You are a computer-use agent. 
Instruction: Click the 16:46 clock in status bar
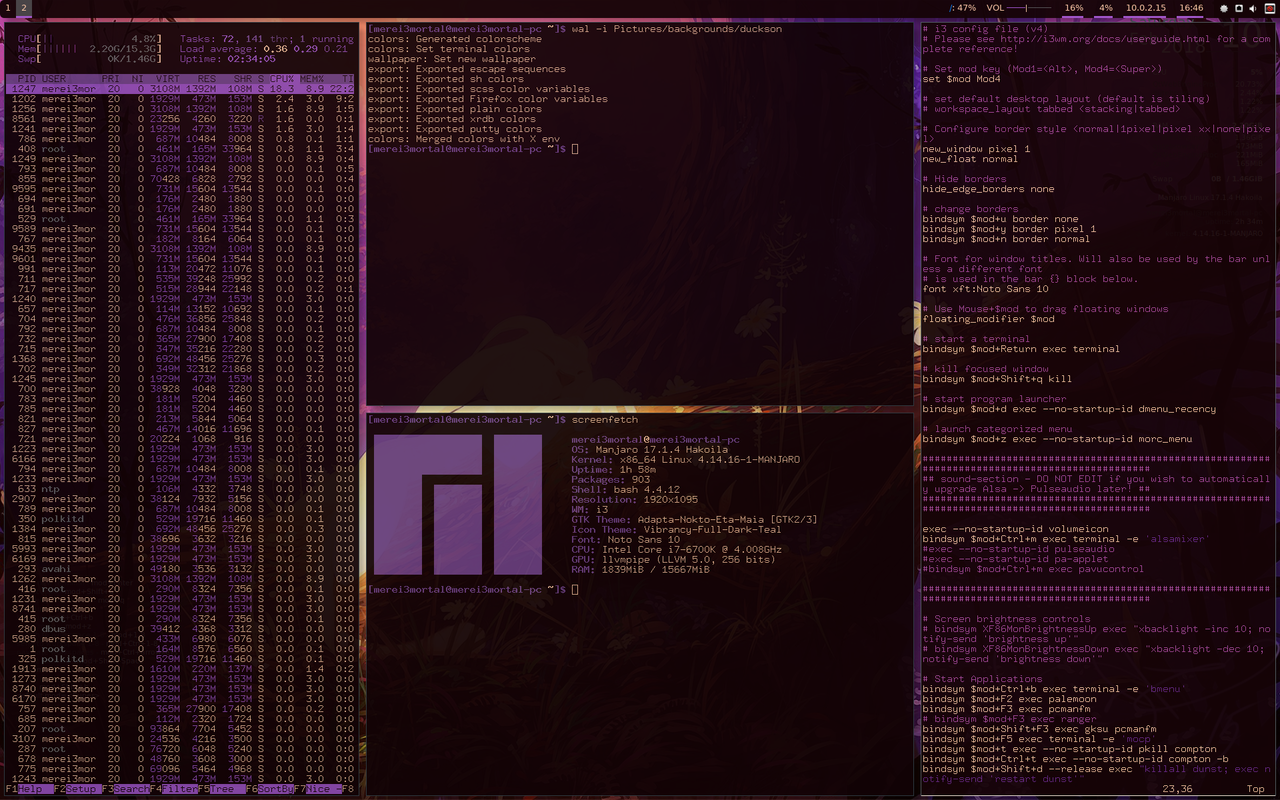1191,8
